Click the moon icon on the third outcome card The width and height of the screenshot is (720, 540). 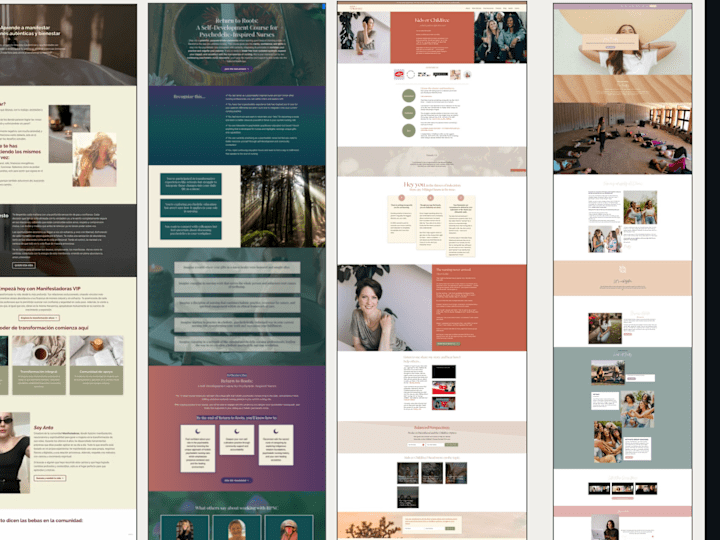pos(276,431)
